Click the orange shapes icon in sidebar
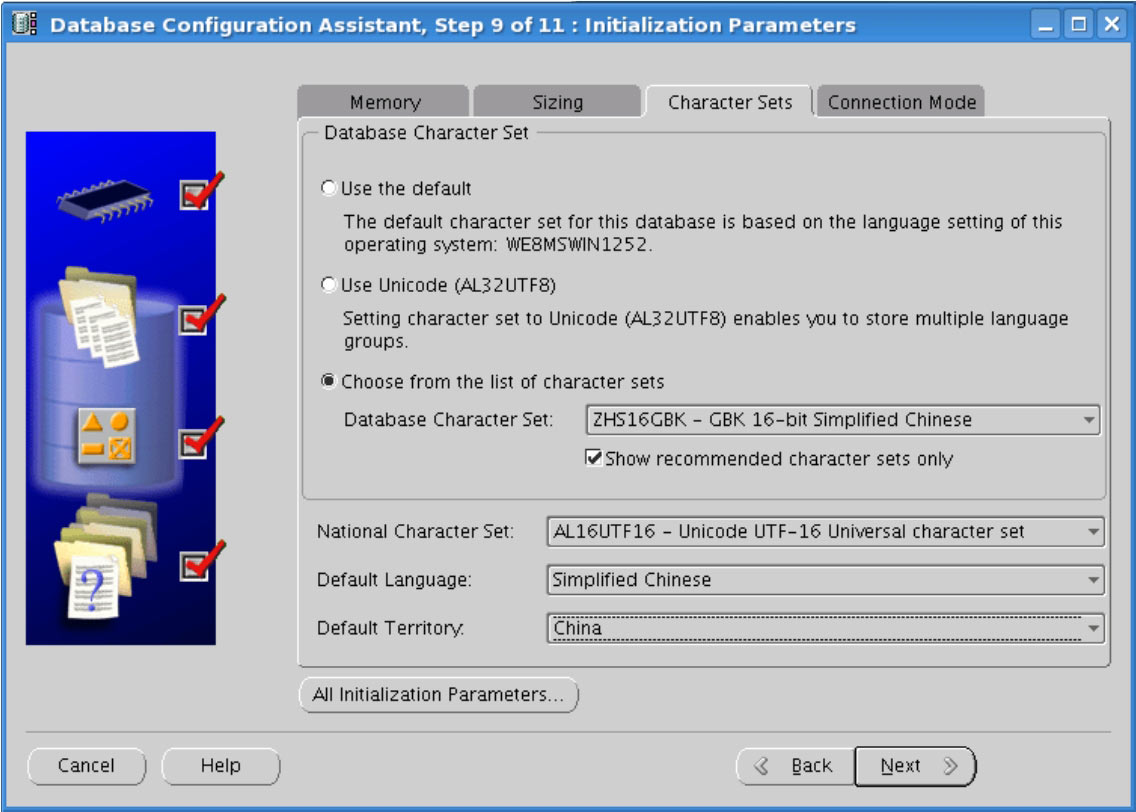 (x=106, y=437)
